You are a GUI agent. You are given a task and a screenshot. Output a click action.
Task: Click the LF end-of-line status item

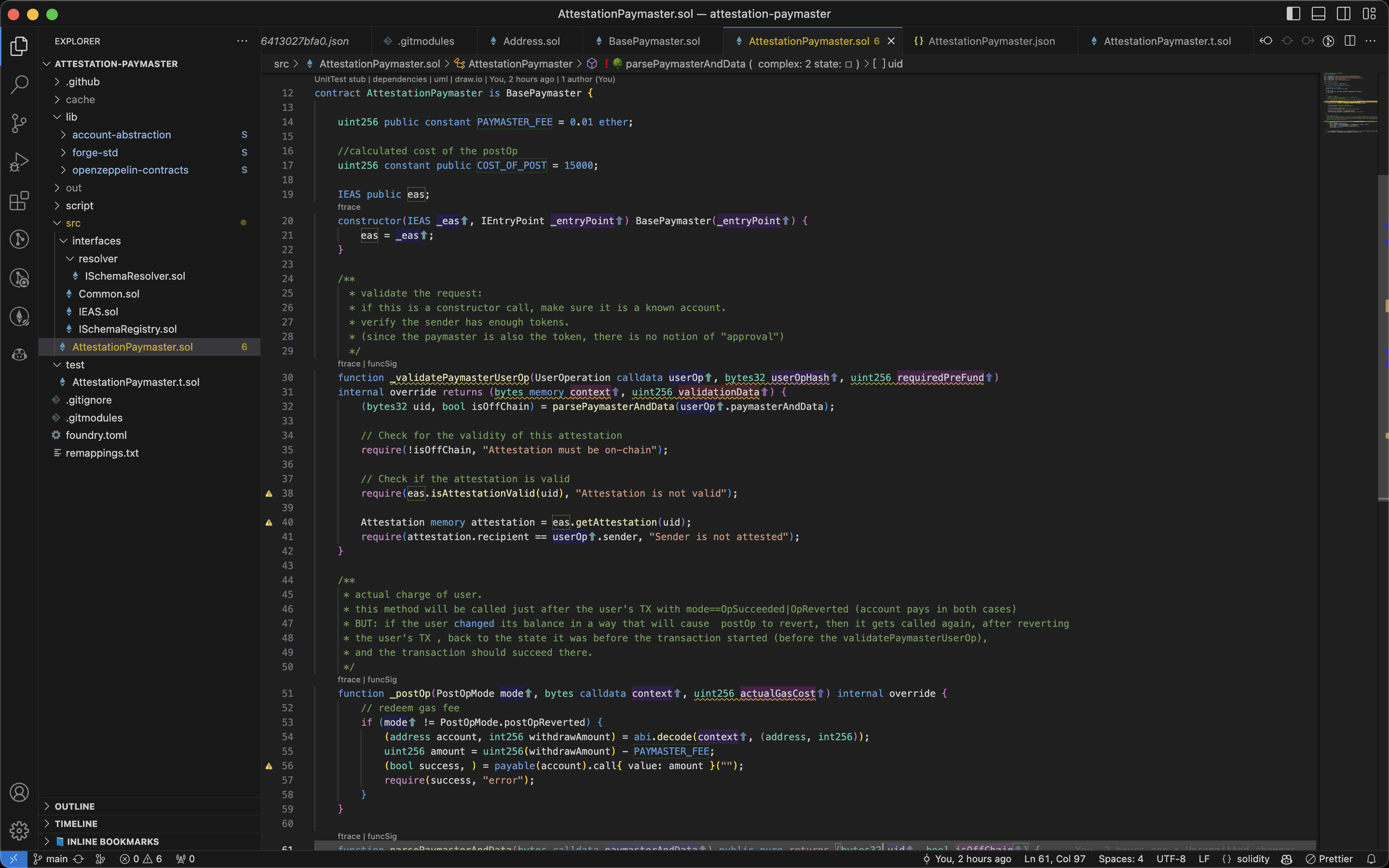click(1204, 859)
